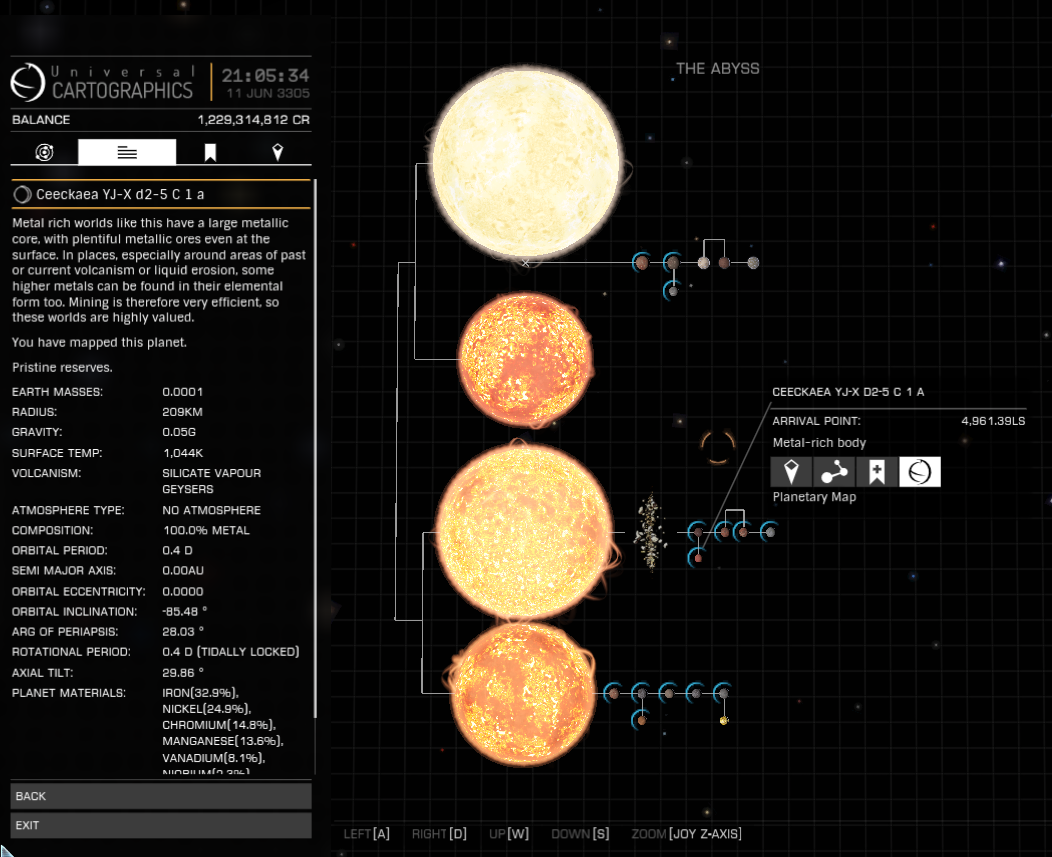Select the fourth dark red planet of the yellow star

724,263
